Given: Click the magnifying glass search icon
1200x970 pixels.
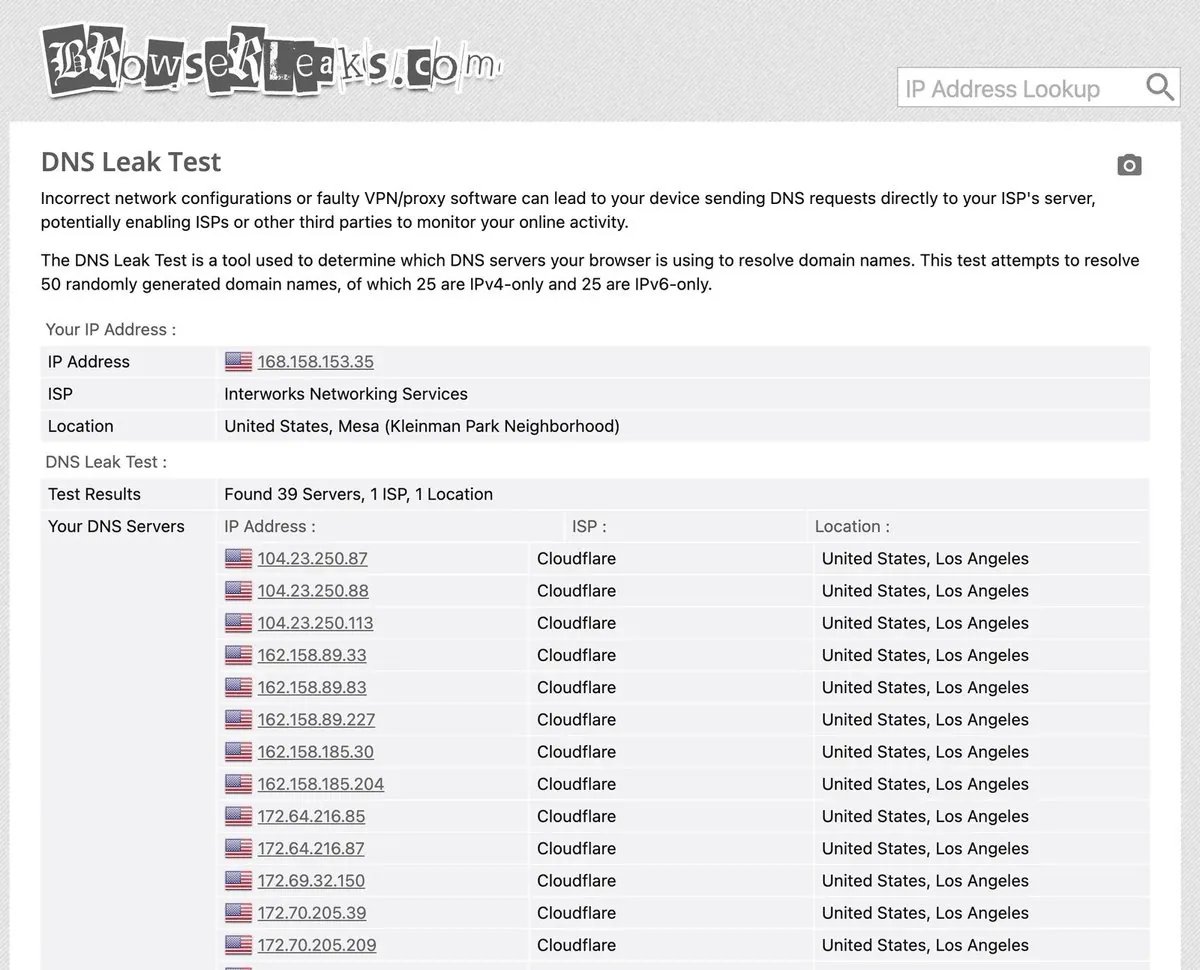Looking at the screenshot, I should pyautogui.click(x=1160, y=88).
